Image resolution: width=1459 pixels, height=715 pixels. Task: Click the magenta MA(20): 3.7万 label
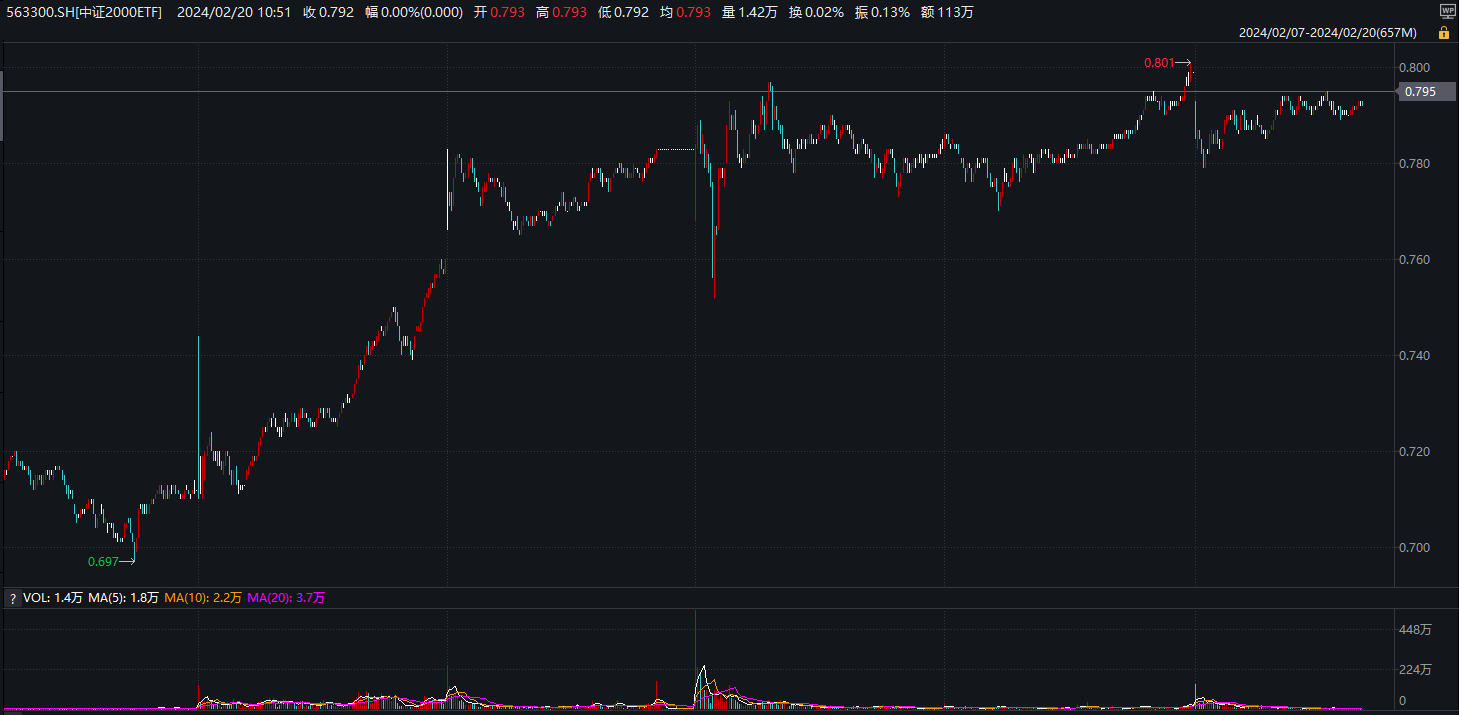(x=286, y=598)
